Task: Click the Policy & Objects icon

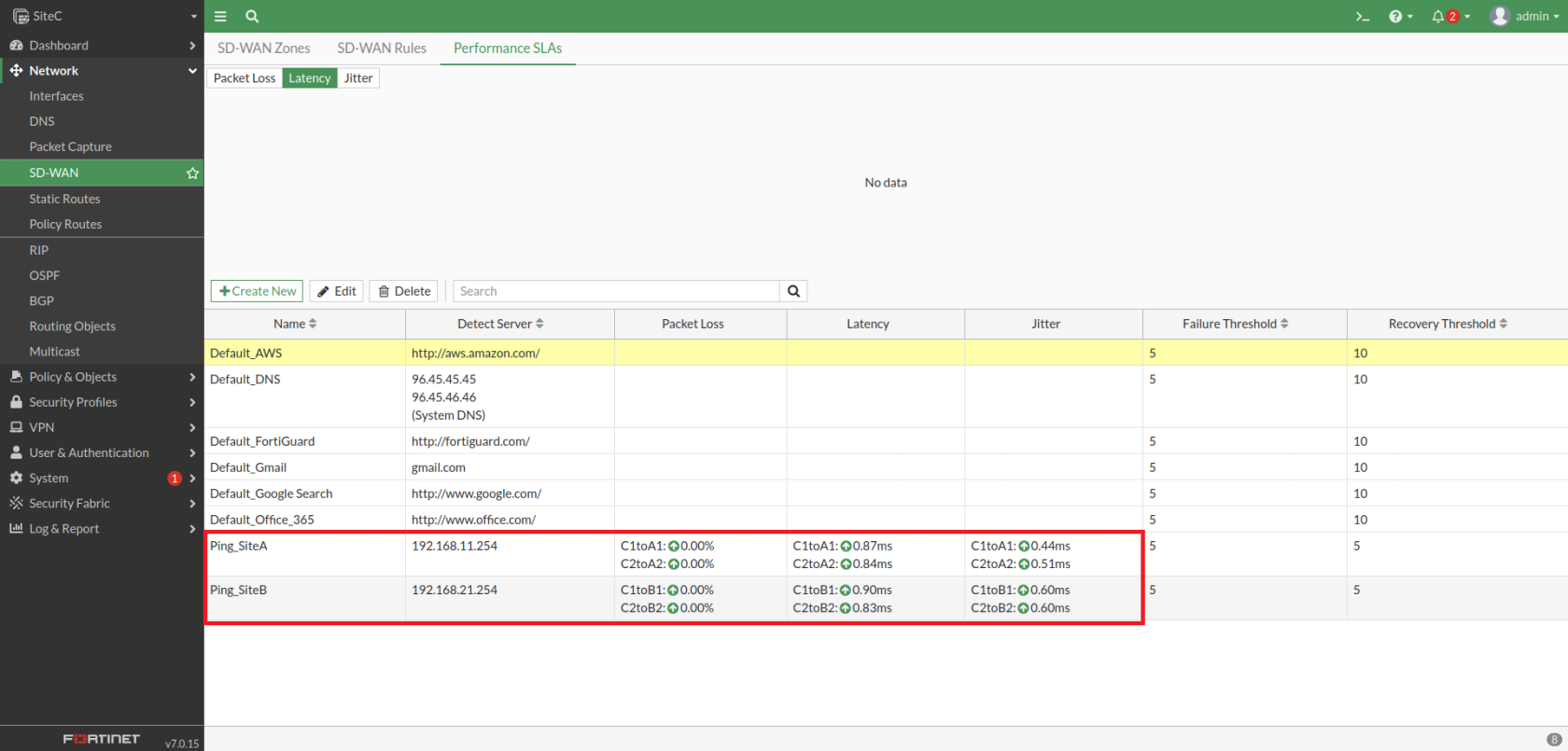Action: pos(16,376)
